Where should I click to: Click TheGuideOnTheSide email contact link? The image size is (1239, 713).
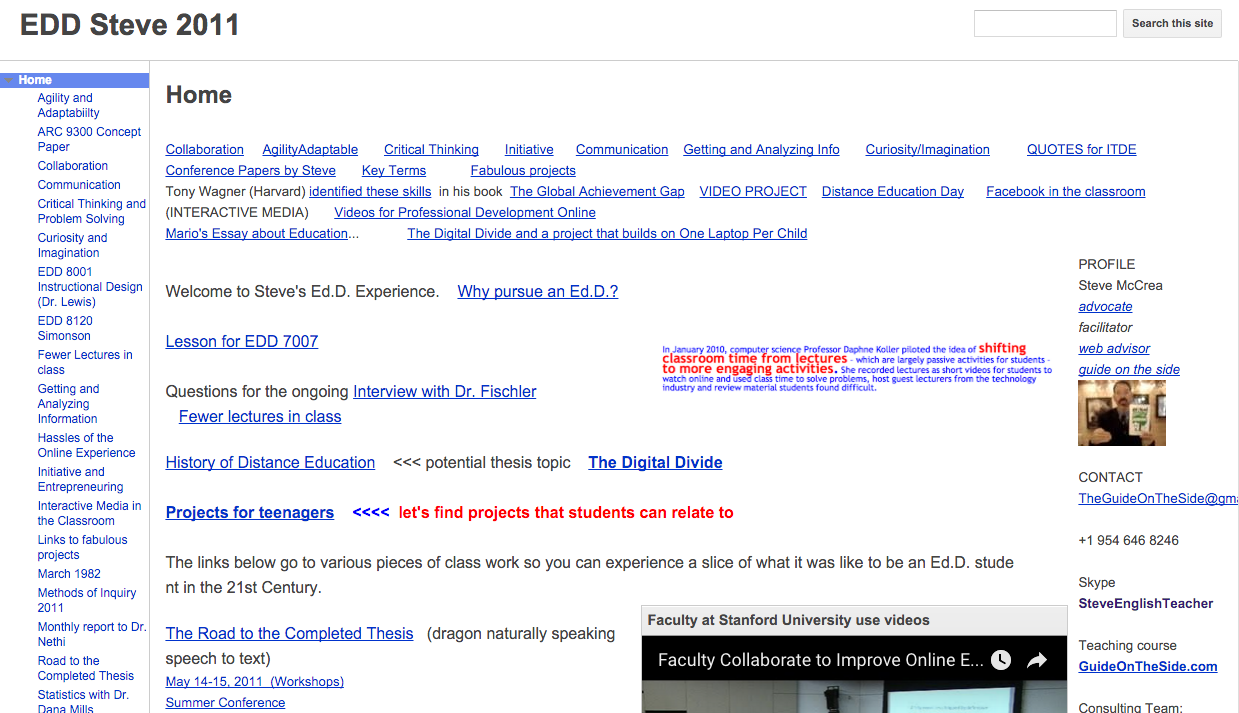point(1158,499)
